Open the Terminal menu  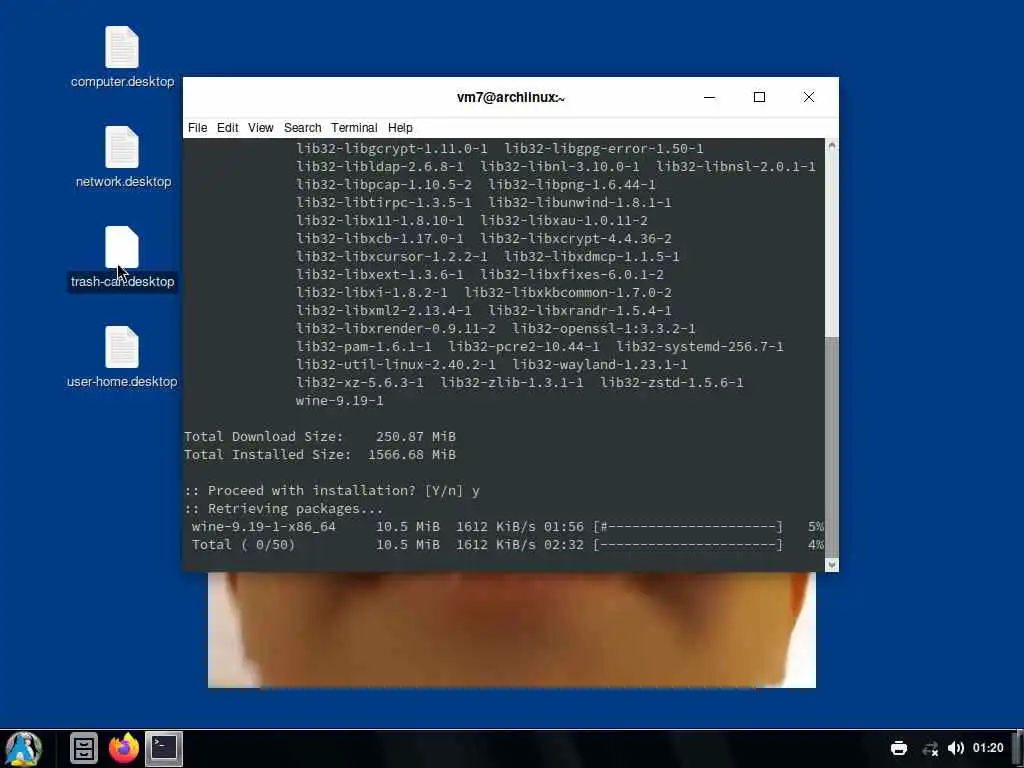click(x=354, y=128)
